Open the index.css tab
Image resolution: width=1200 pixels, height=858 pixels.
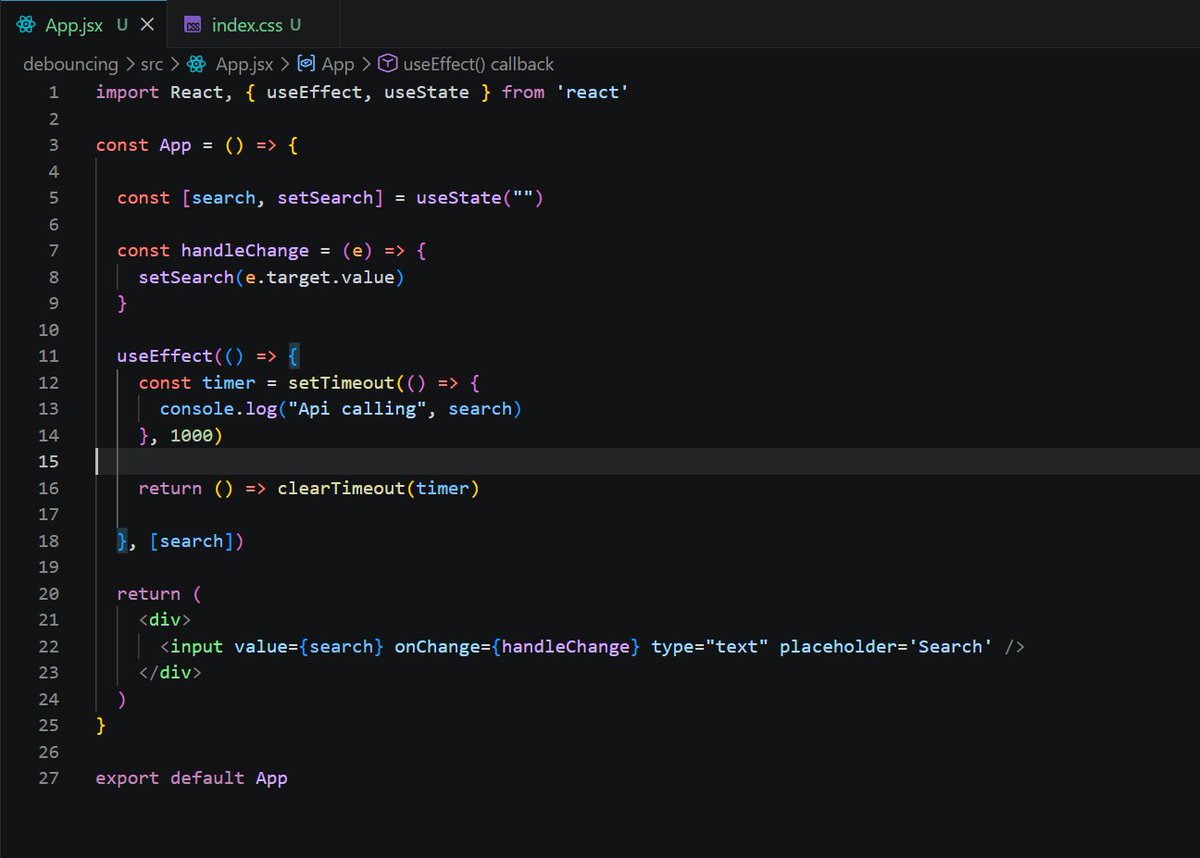[x=253, y=24]
